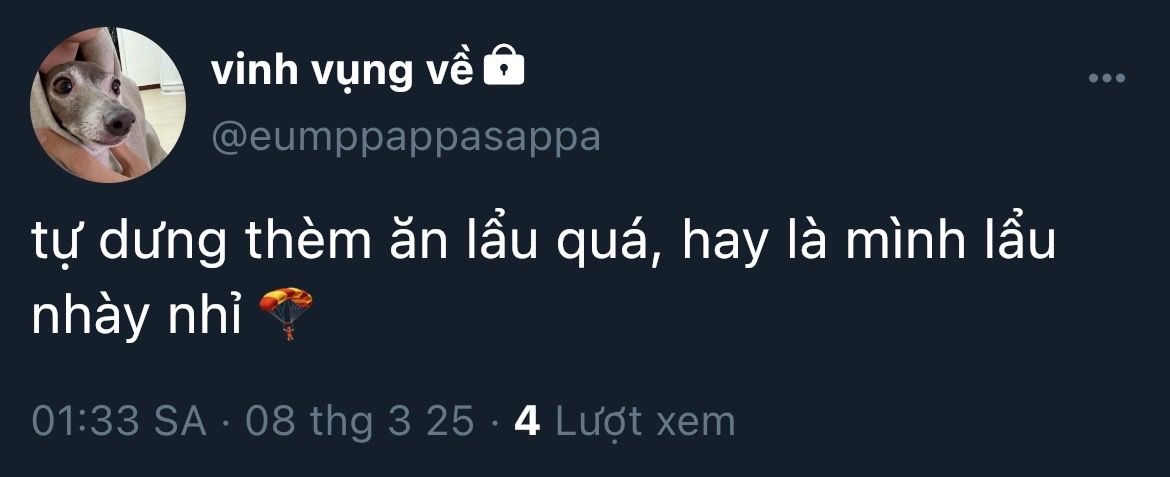Viewport: 1170px width, 477px height.
Task: Click the 01:33 SA timestamp
Action: click(x=119, y=421)
